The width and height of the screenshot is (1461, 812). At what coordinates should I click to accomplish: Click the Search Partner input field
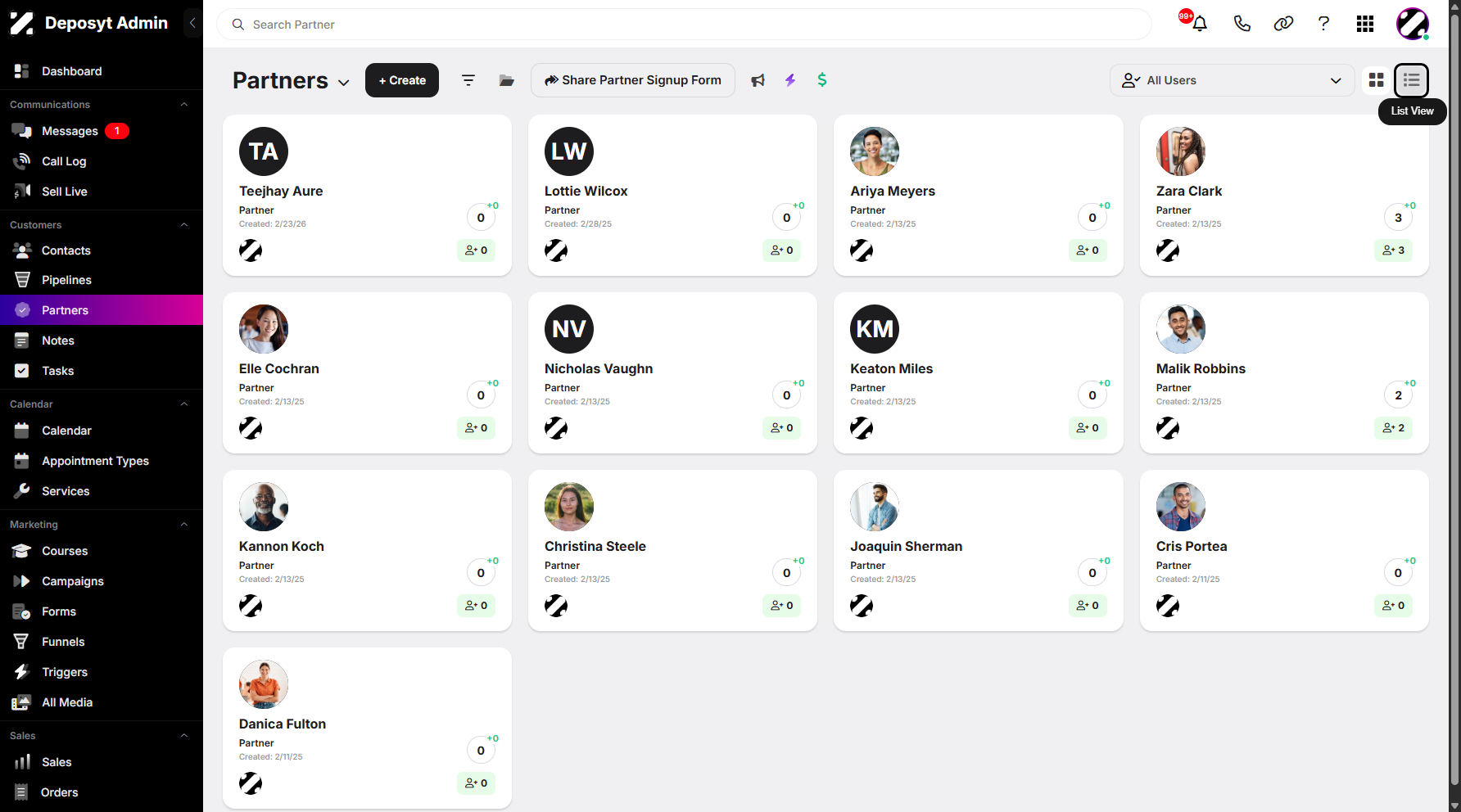coord(685,25)
